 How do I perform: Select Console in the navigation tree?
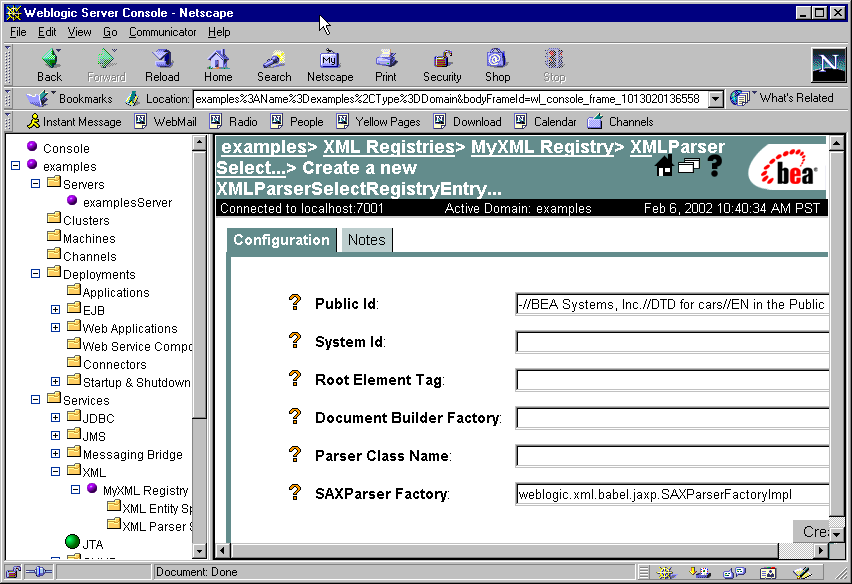click(66, 148)
